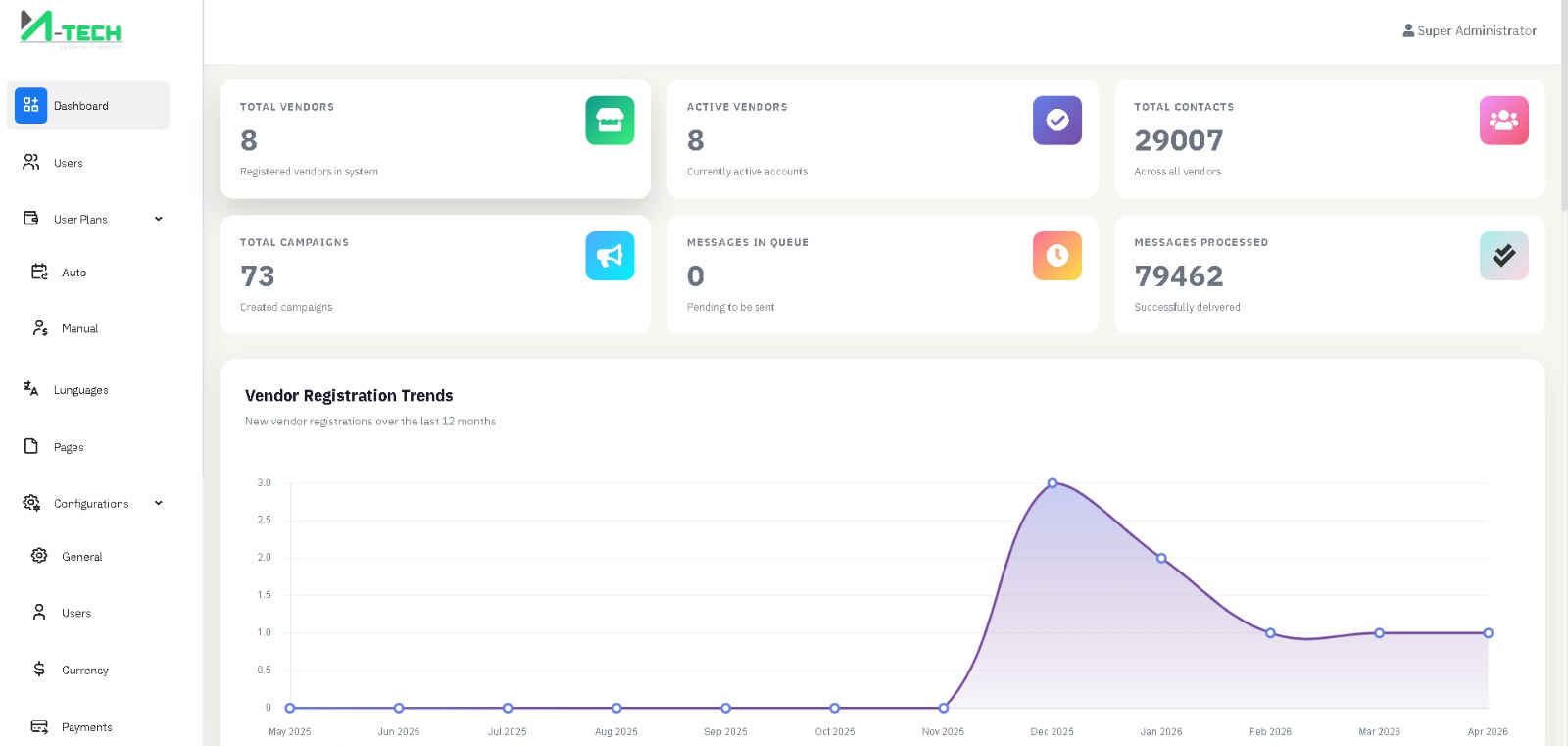Viewport: 1568px width, 746px height.
Task: Click the Total Contacts people icon
Action: click(1503, 121)
